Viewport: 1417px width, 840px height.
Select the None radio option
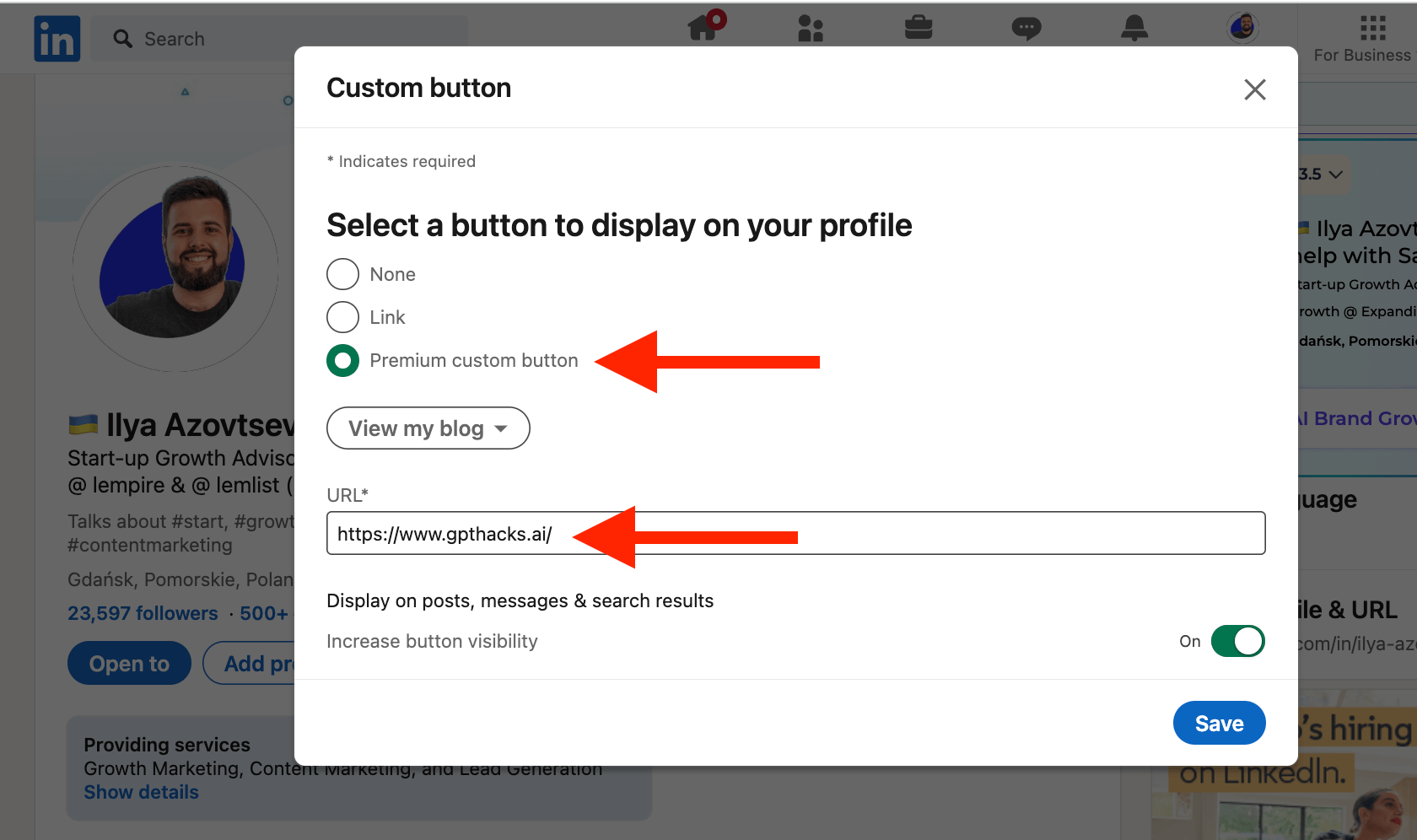coord(342,274)
